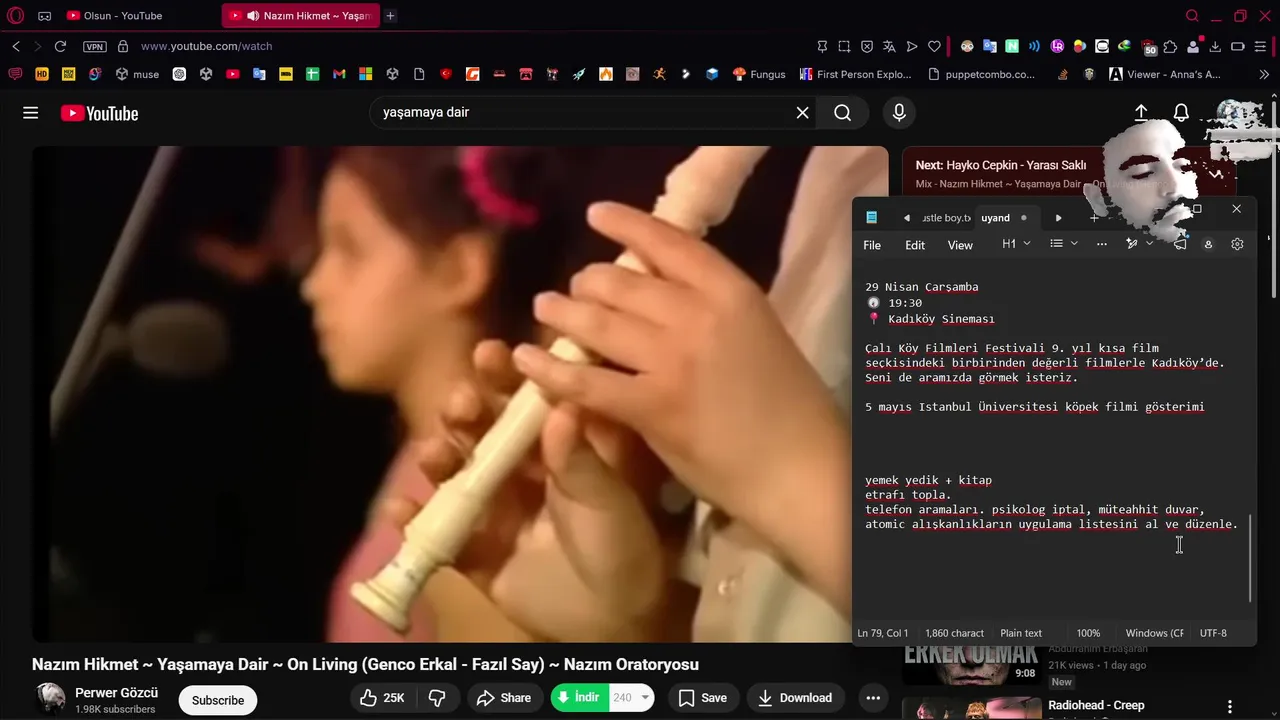Click Windows (CR line ending status

(1154, 633)
